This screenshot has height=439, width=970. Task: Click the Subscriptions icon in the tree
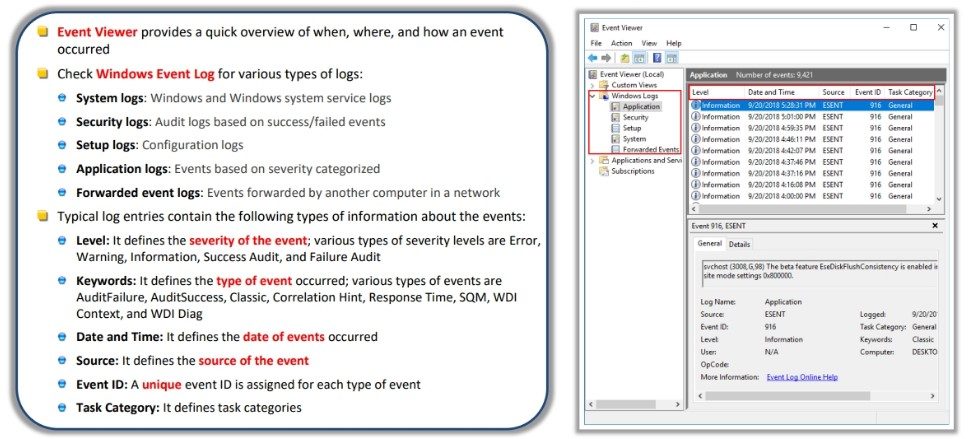tap(604, 171)
